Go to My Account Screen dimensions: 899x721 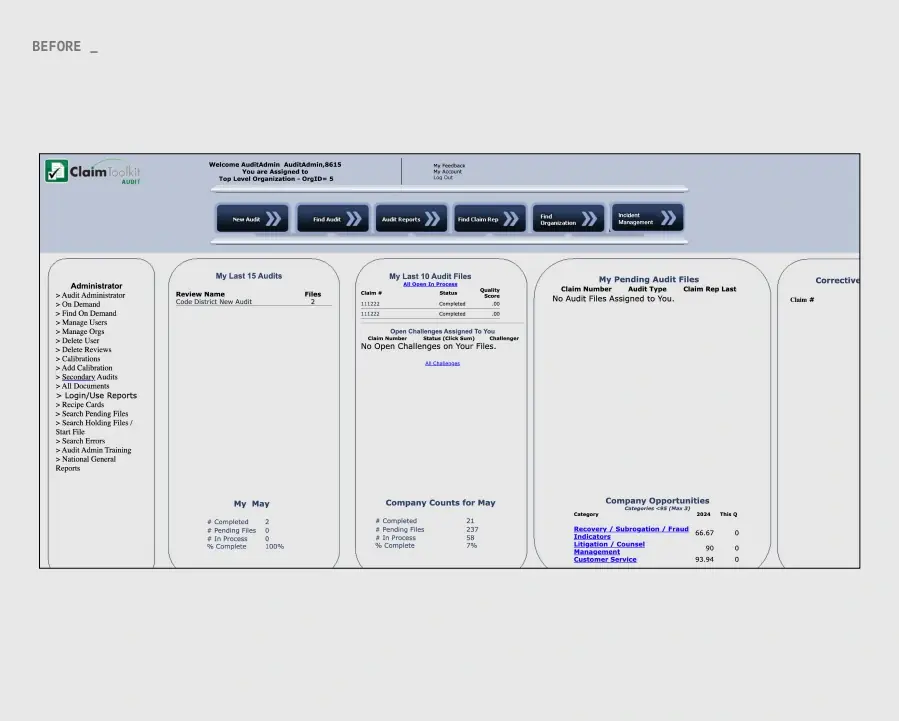(447, 171)
